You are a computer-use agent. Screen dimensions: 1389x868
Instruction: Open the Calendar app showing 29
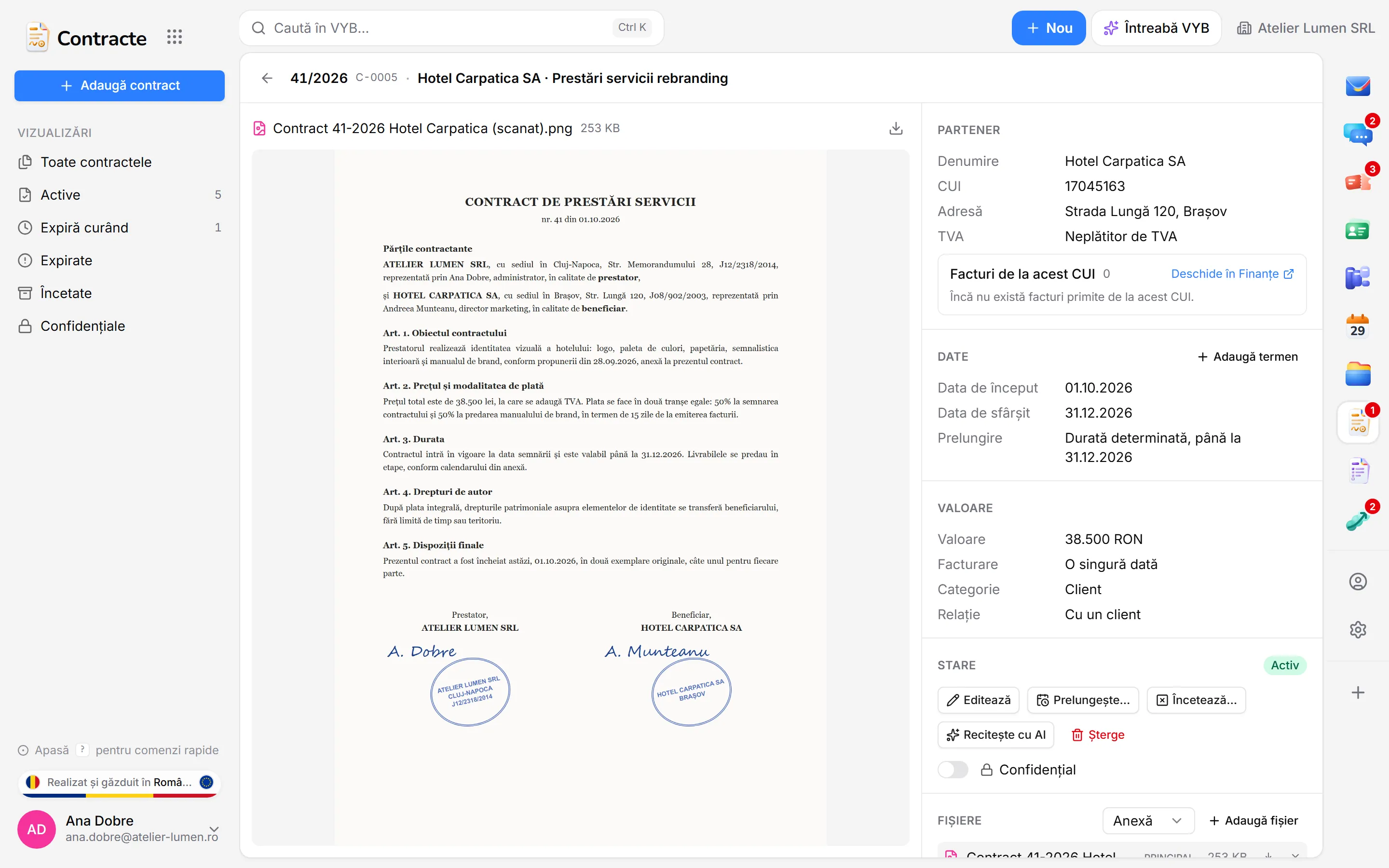point(1358,326)
